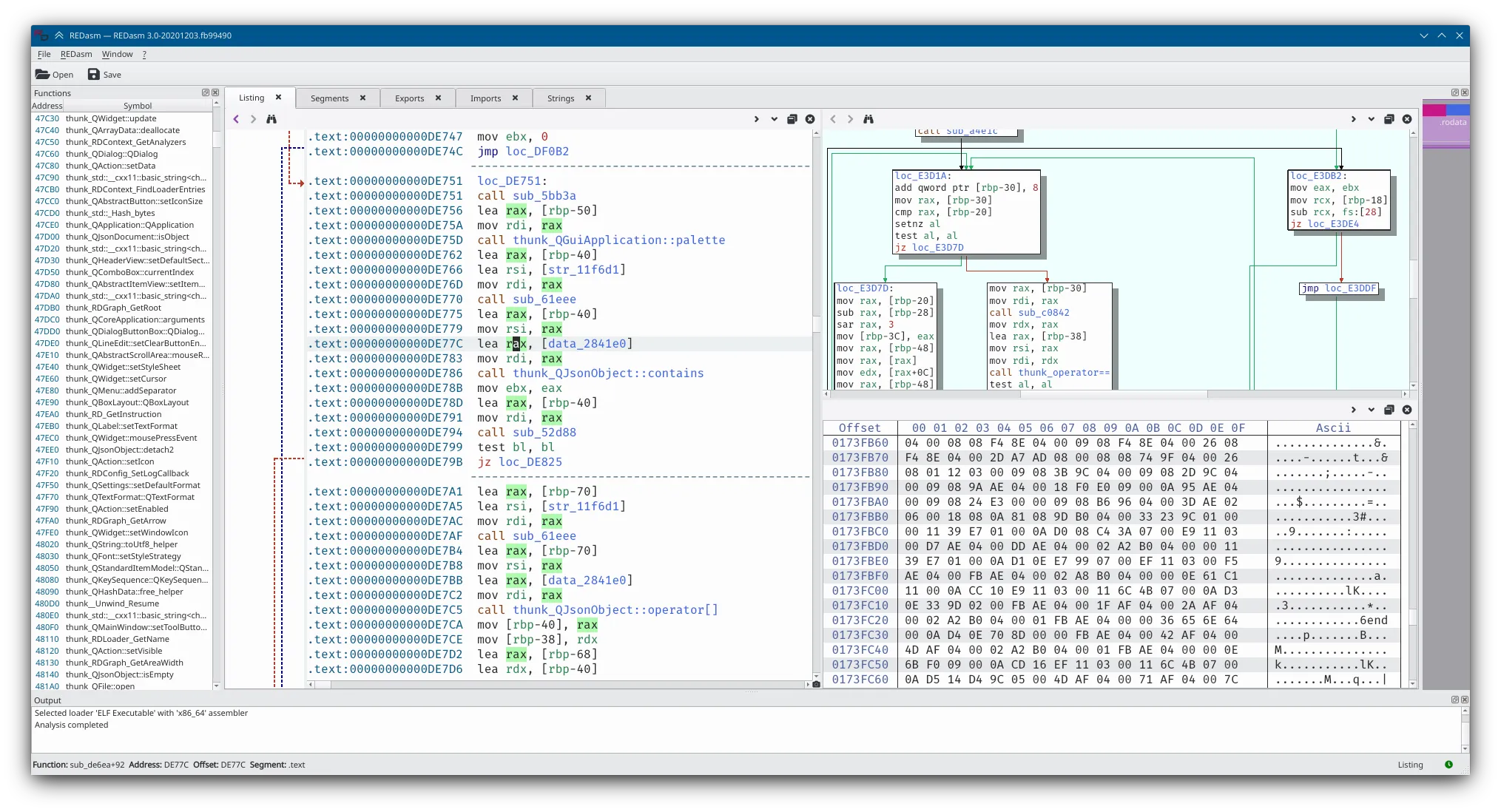Duplicate the hex dump view with its copy icon

pyautogui.click(x=1389, y=410)
